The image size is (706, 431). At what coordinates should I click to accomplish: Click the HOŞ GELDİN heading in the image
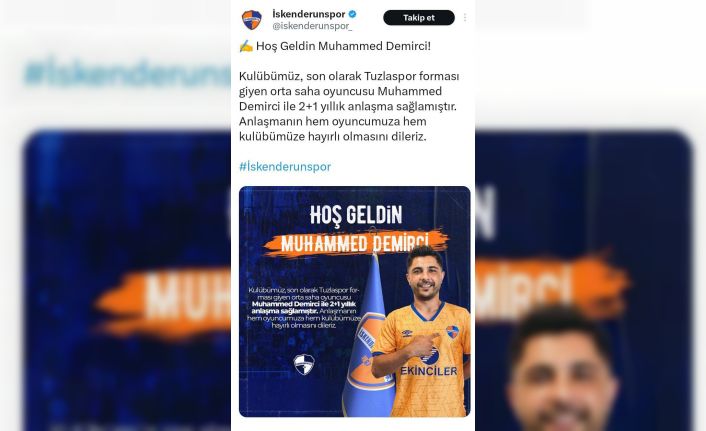[x=356, y=215]
